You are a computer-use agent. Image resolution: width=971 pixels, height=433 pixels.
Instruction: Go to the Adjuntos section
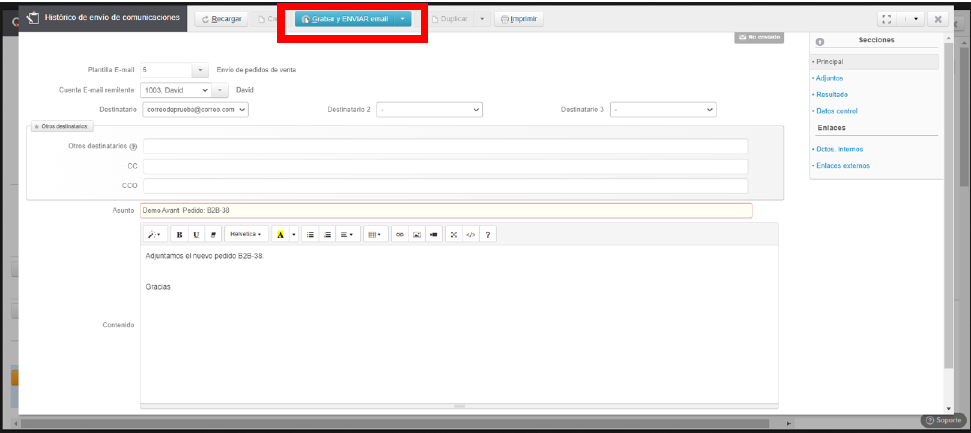click(829, 78)
